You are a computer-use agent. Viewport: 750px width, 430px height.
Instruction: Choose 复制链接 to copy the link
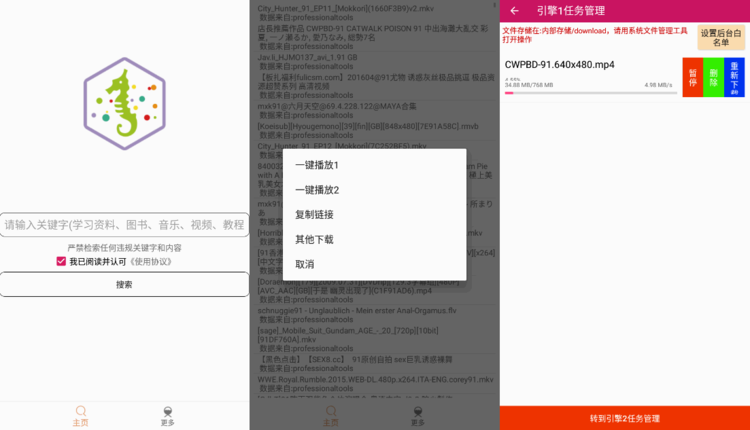pyautogui.click(x=315, y=215)
